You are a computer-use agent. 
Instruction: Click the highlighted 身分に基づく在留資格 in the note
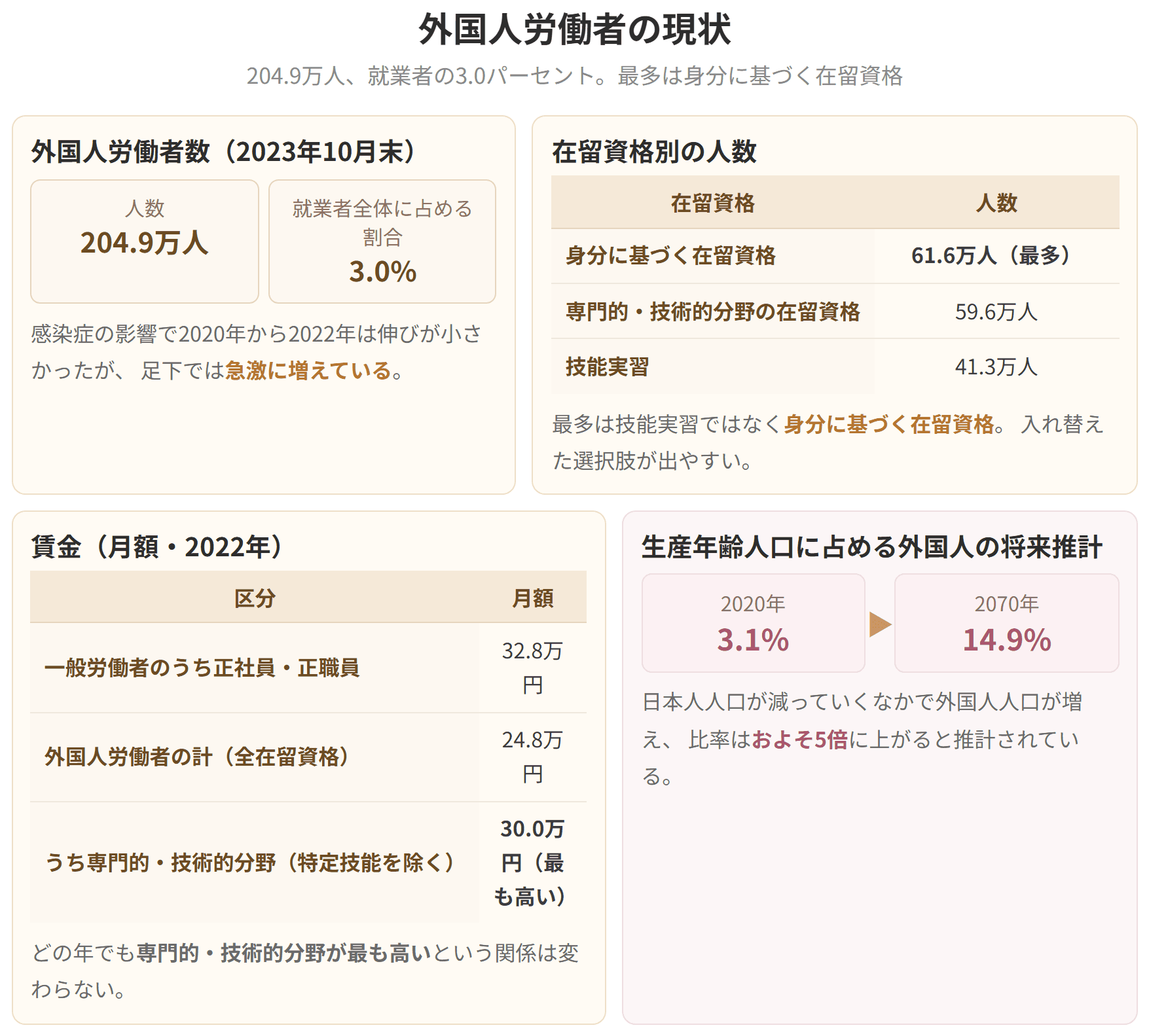pyautogui.click(x=888, y=424)
